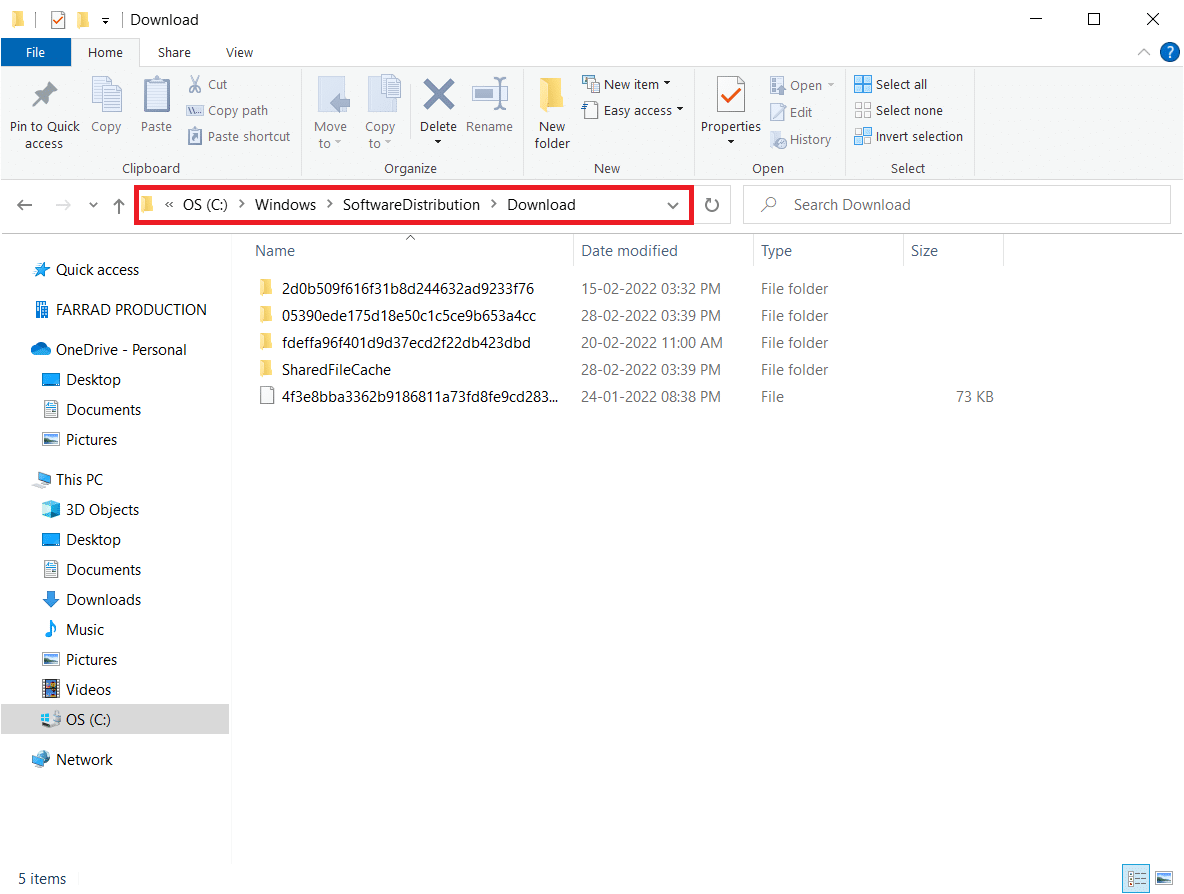This screenshot has height=894, width=1184.
Task: Open the New item dropdown
Action: [627, 85]
